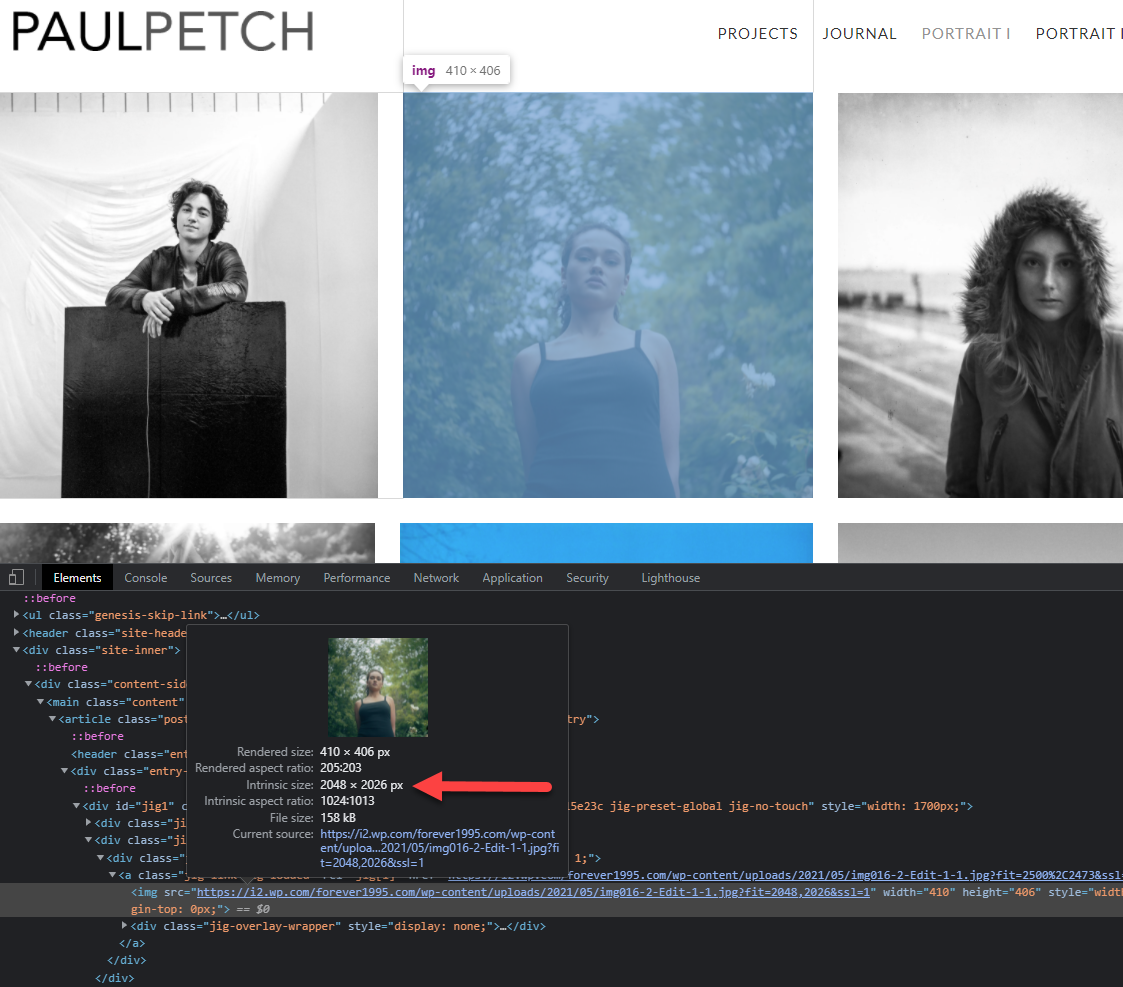
Task: Expand the site-header element node
Action: pyautogui.click(x=17, y=633)
